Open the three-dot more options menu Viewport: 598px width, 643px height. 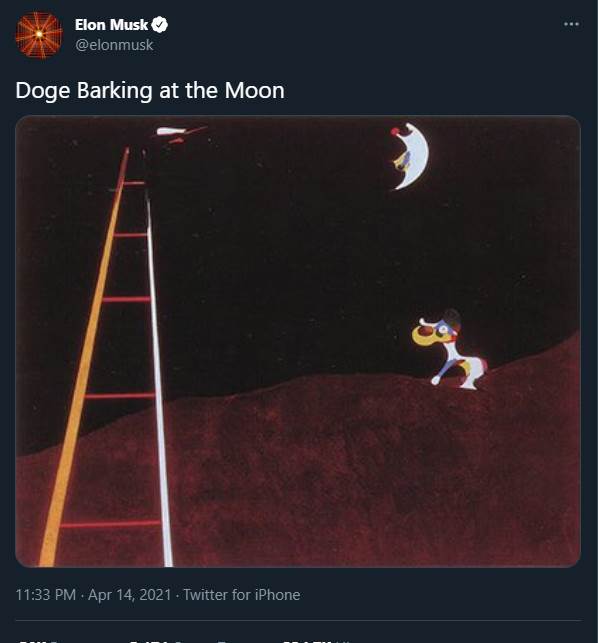pyautogui.click(x=571, y=24)
